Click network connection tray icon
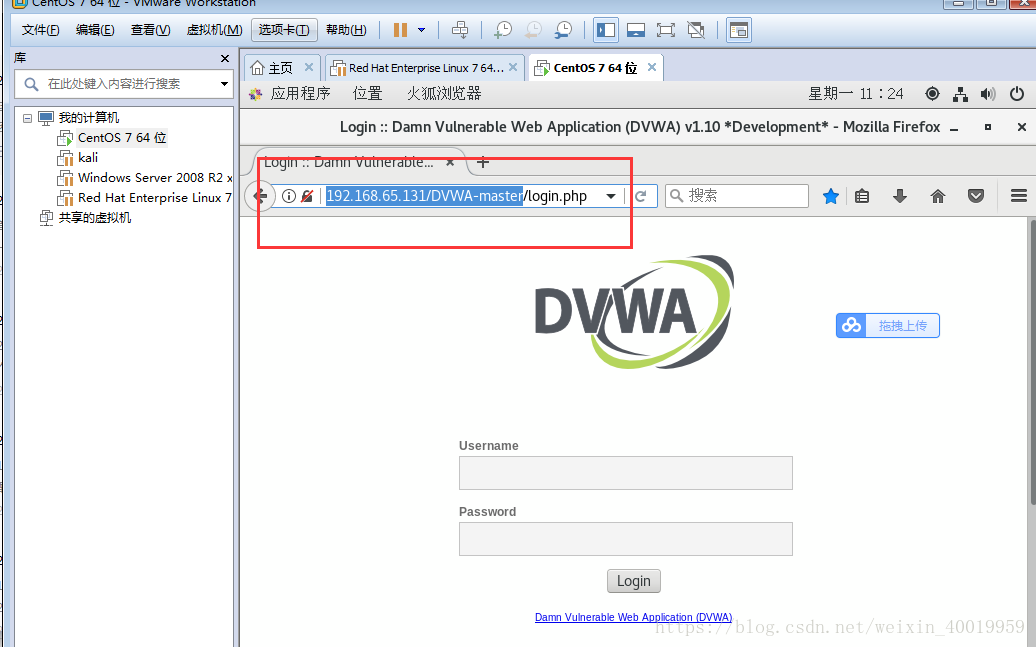The width and height of the screenshot is (1036, 647). point(961,95)
